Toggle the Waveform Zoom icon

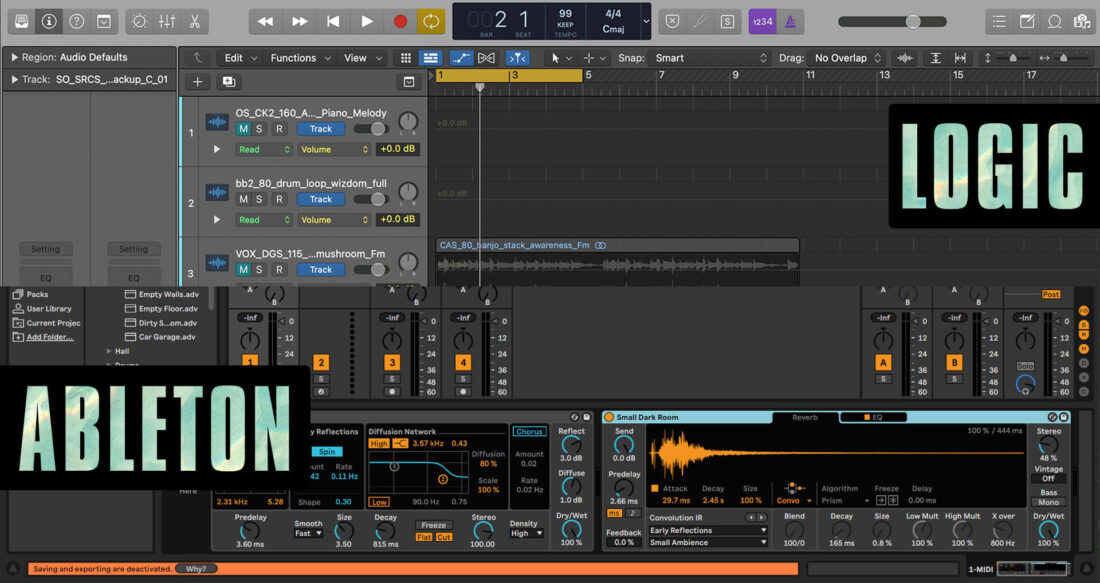[905, 58]
